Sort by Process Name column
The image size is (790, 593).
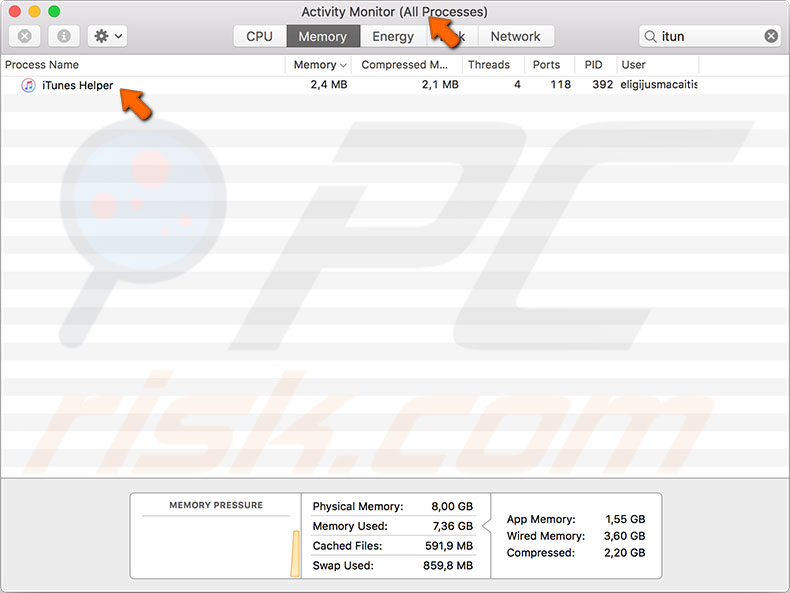click(x=144, y=65)
